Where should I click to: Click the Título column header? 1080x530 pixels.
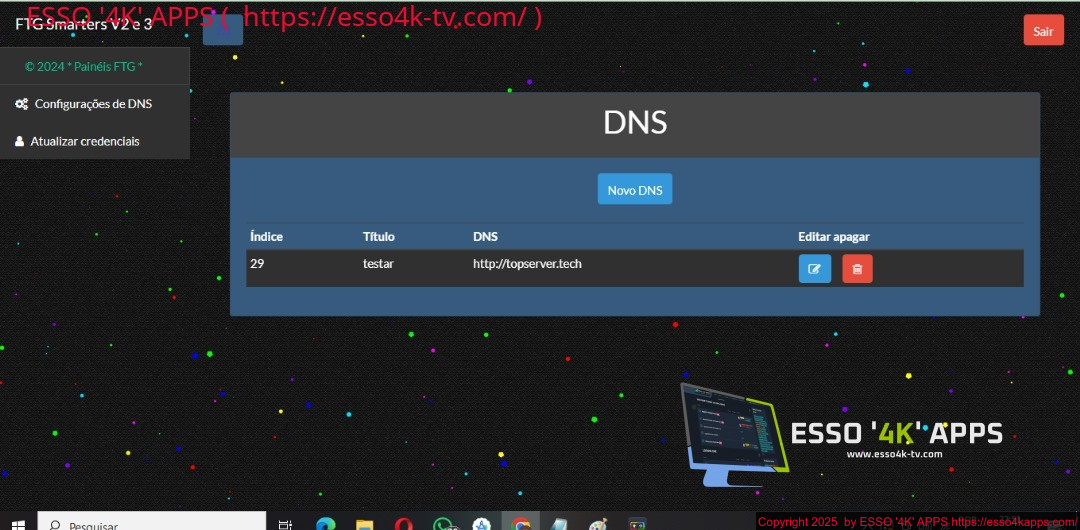click(x=379, y=236)
